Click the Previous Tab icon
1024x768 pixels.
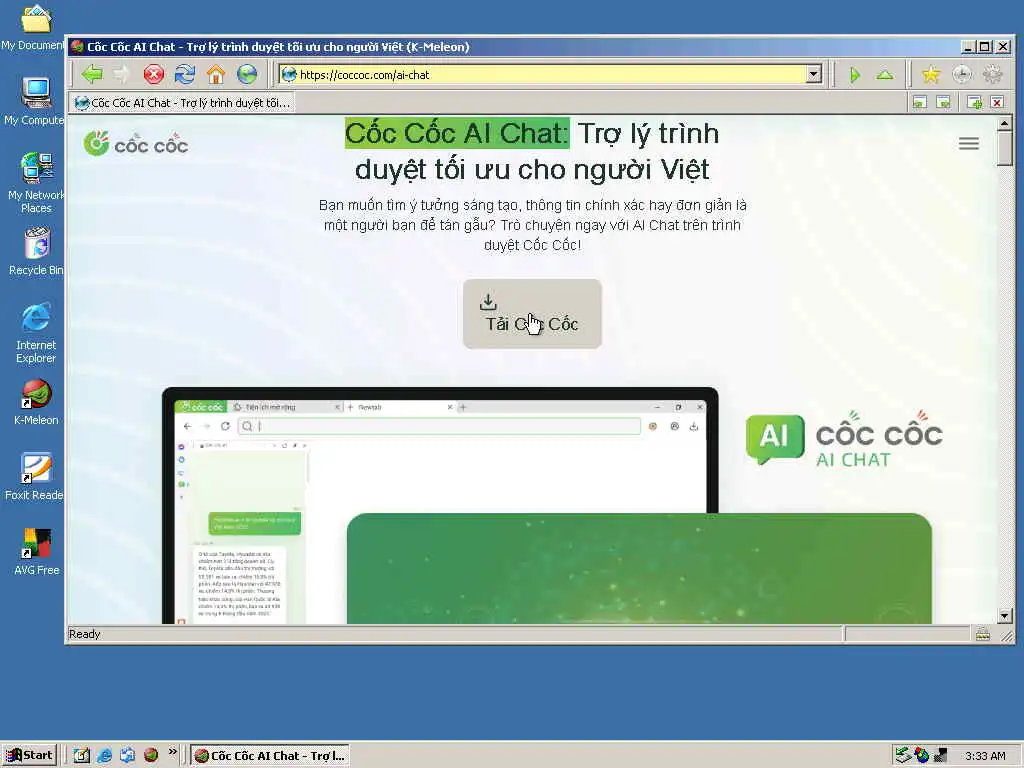920,103
